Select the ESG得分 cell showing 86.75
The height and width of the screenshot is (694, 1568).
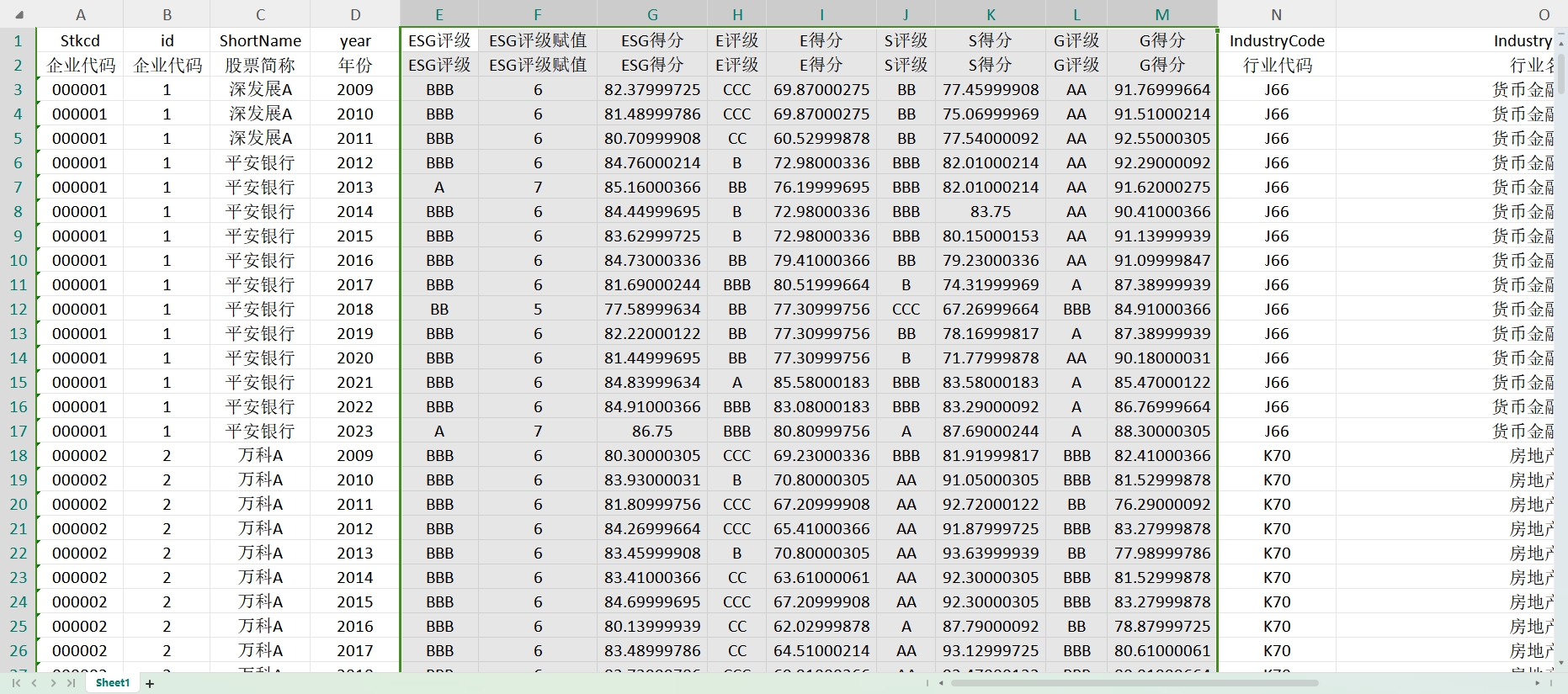click(x=652, y=431)
